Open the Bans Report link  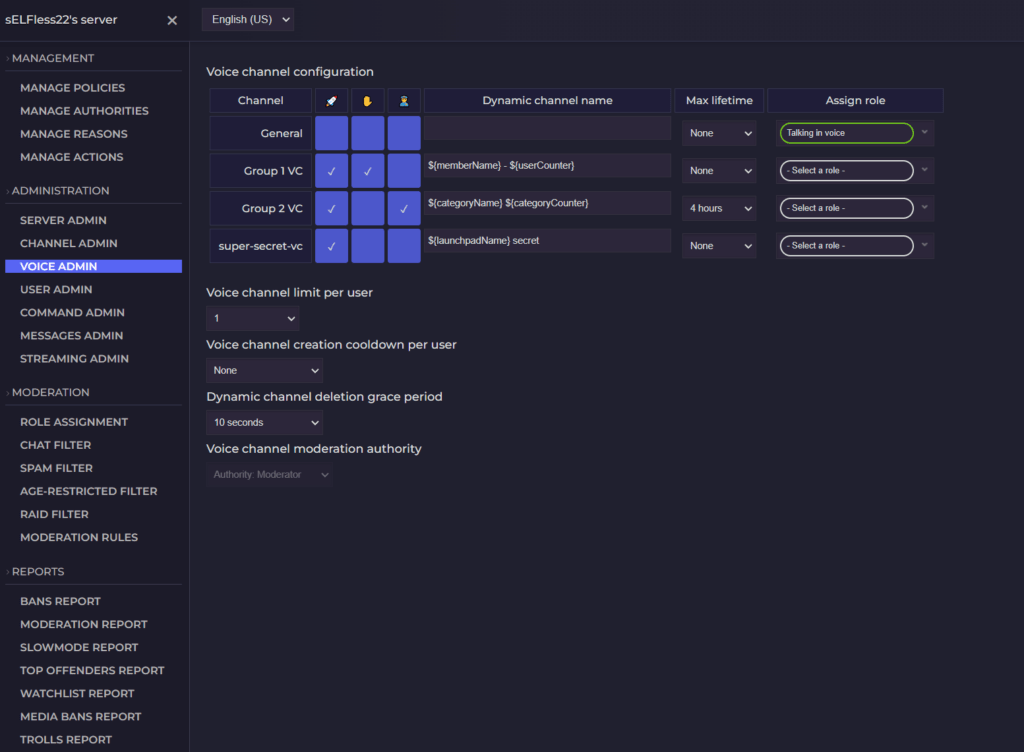(60, 601)
